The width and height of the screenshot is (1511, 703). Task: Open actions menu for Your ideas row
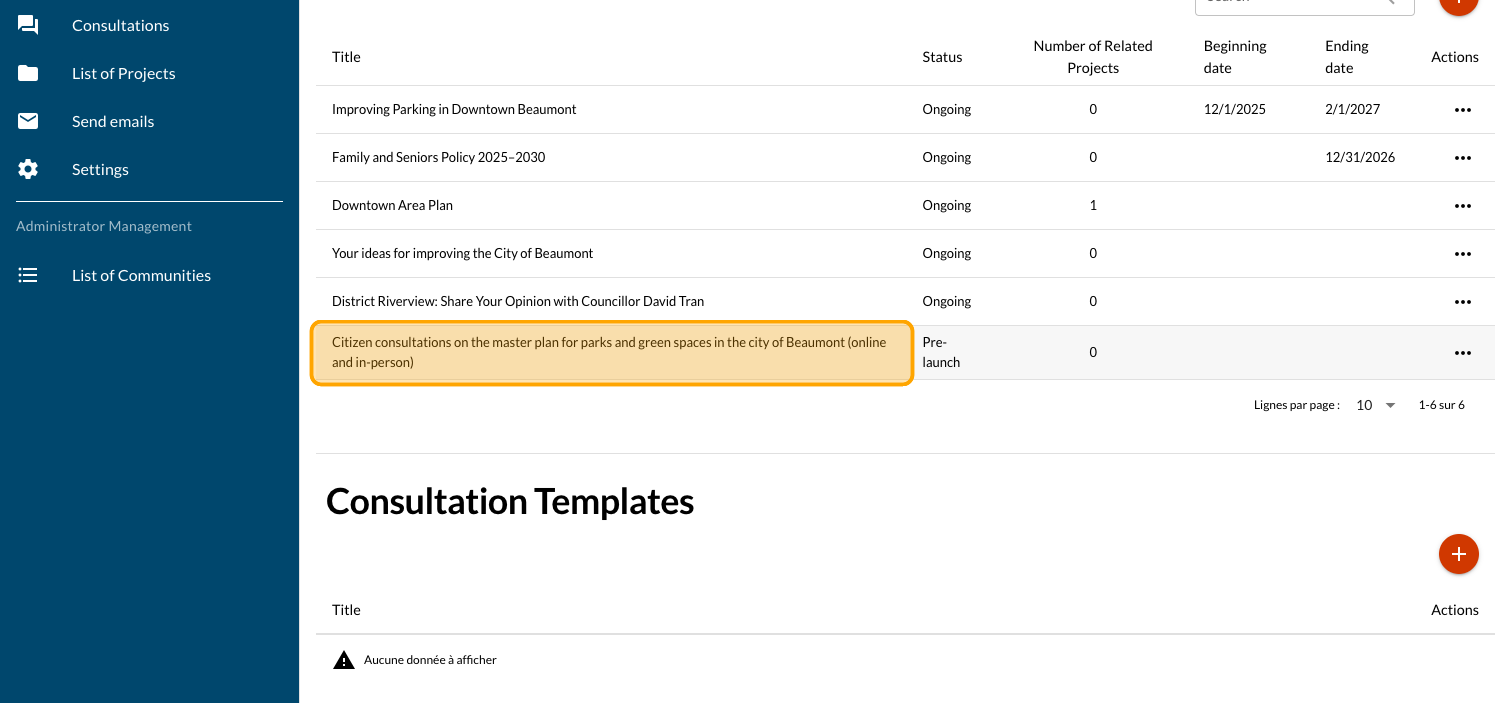(x=1462, y=254)
